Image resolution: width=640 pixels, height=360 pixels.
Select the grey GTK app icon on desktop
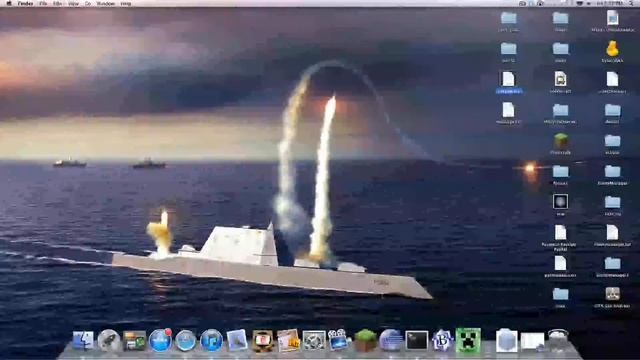coord(612,293)
